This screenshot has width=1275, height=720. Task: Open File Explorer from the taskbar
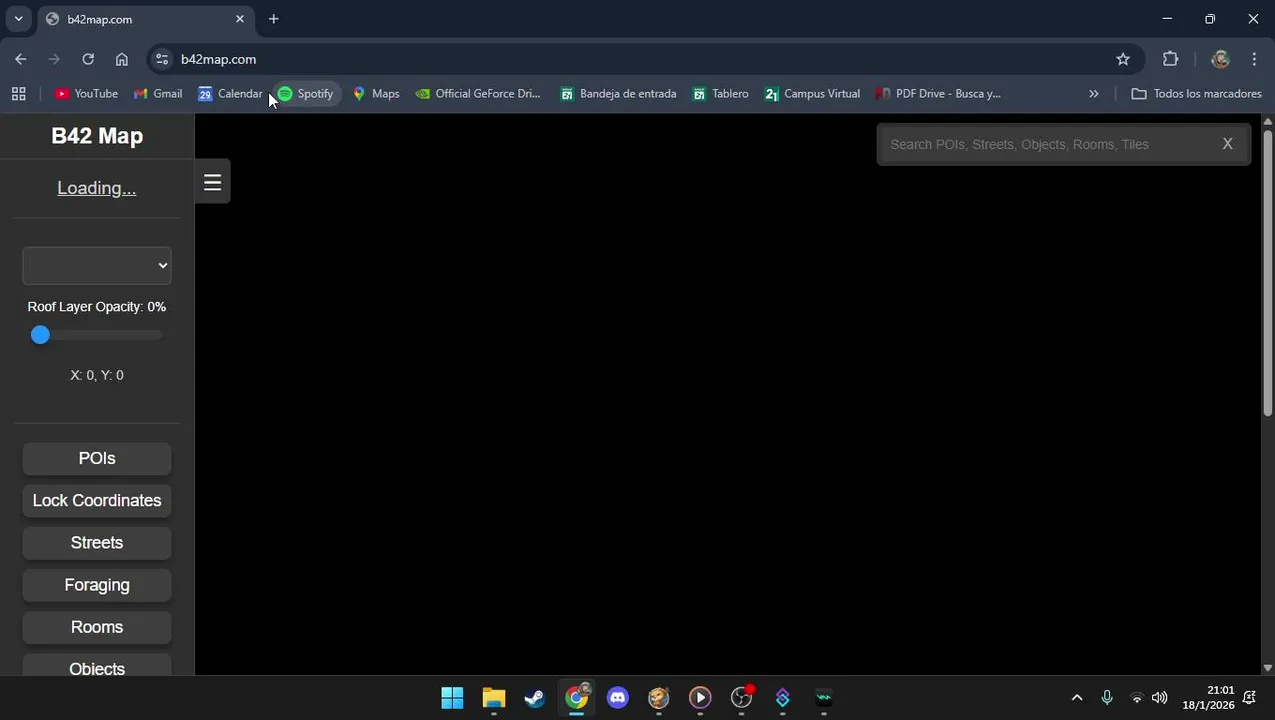point(494,698)
